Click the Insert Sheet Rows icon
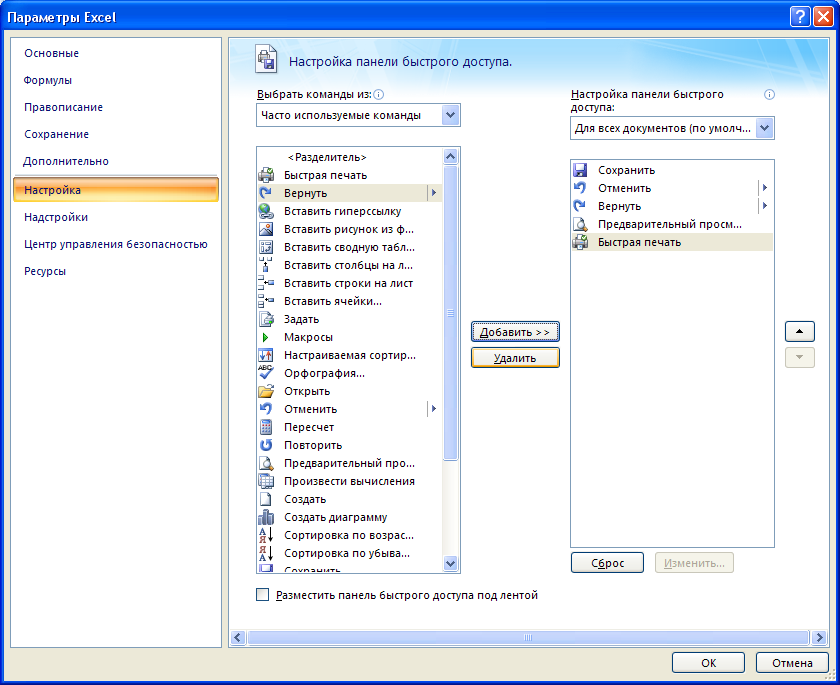The width and height of the screenshot is (840, 685). point(266,283)
